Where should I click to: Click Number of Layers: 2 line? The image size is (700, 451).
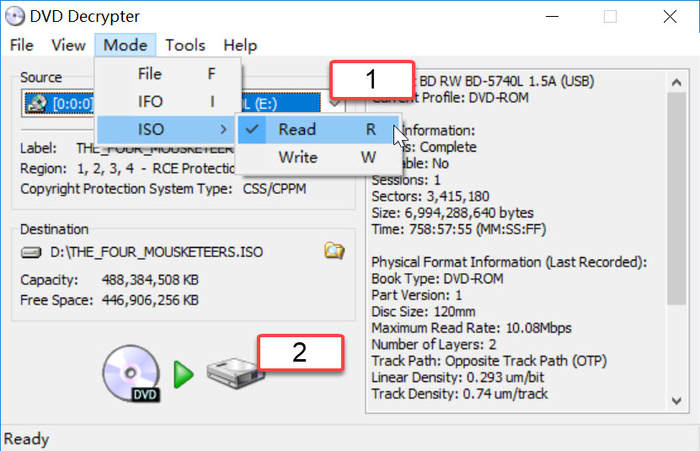(434, 344)
